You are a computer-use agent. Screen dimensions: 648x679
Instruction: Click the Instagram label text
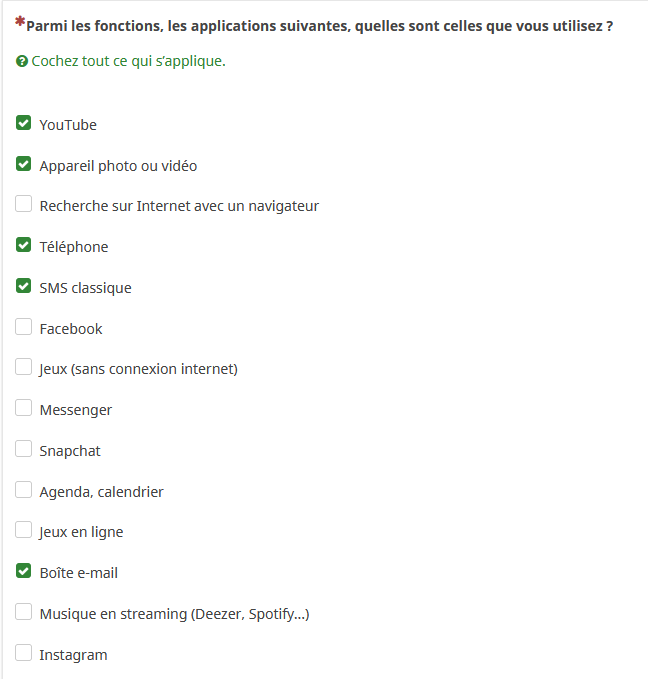click(73, 655)
